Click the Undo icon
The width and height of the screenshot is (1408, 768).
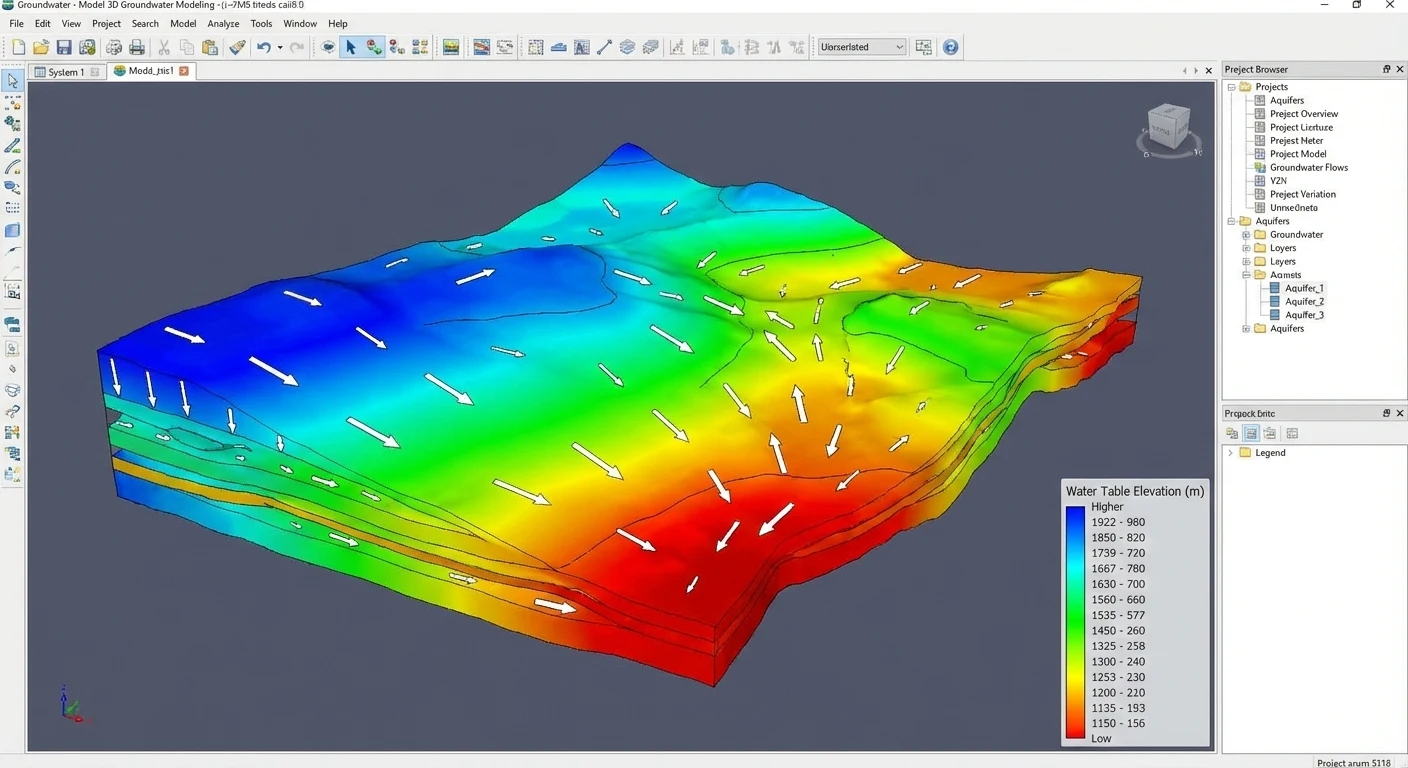pos(264,47)
